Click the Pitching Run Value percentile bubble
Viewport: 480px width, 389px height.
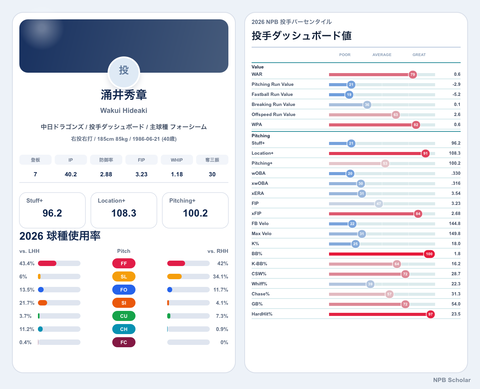(351, 85)
